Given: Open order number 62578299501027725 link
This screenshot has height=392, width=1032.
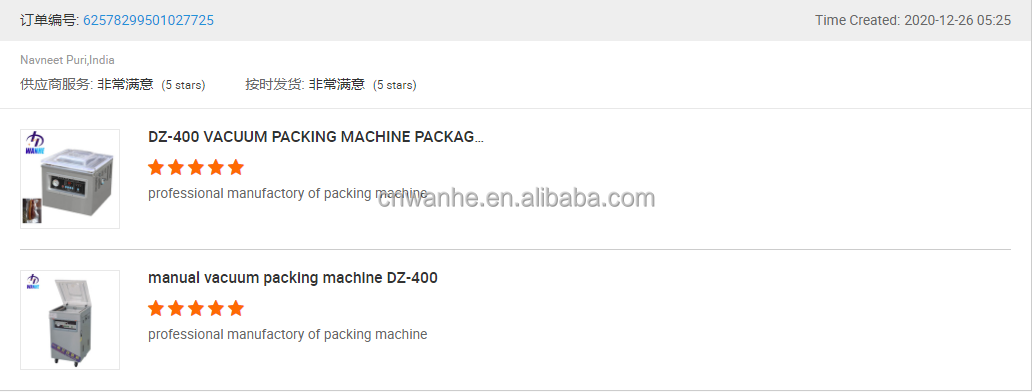Looking at the screenshot, I should [148, 20].
